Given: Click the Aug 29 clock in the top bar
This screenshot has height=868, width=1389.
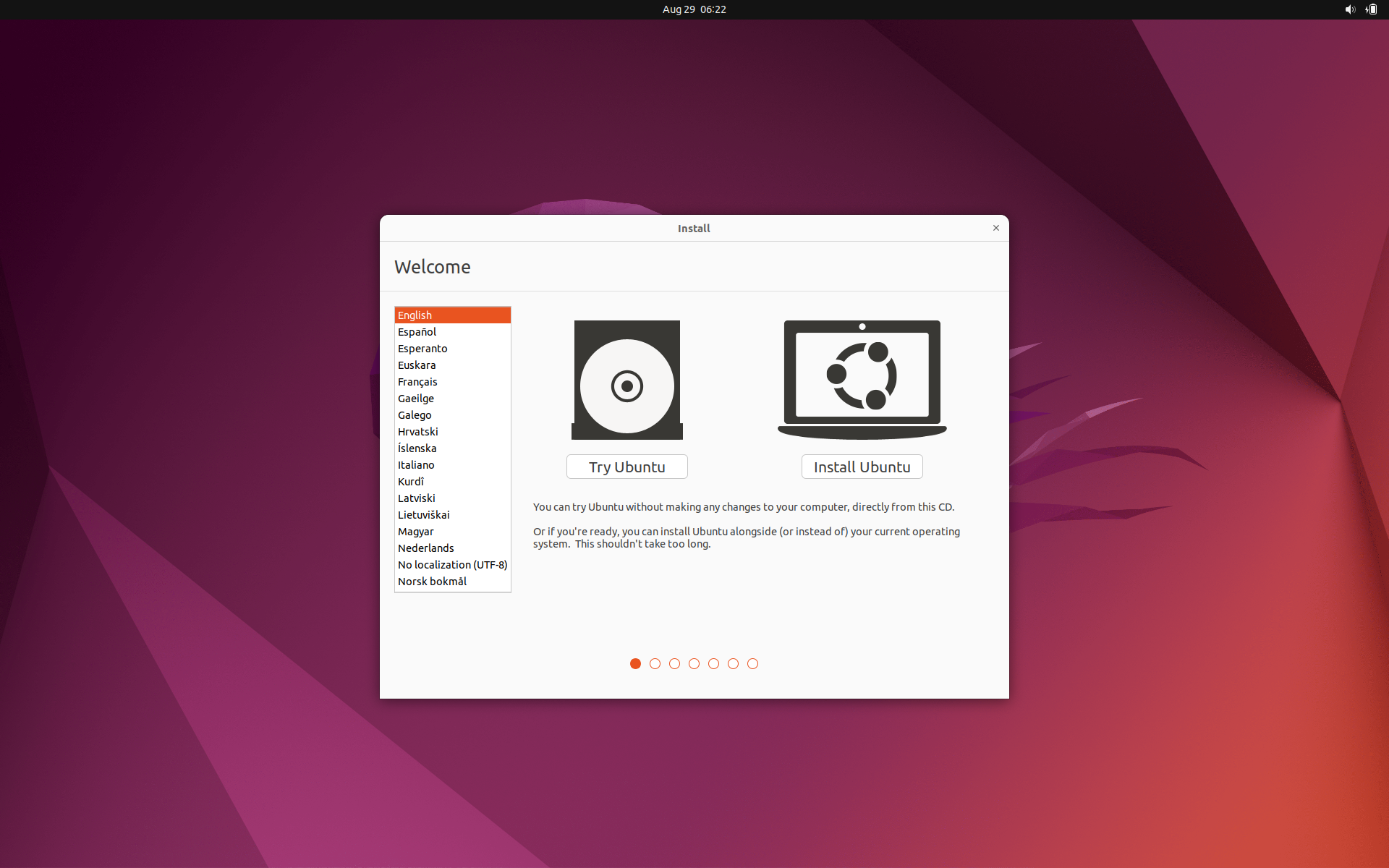Looking at the screenshot, I should [x=694, y=9].
